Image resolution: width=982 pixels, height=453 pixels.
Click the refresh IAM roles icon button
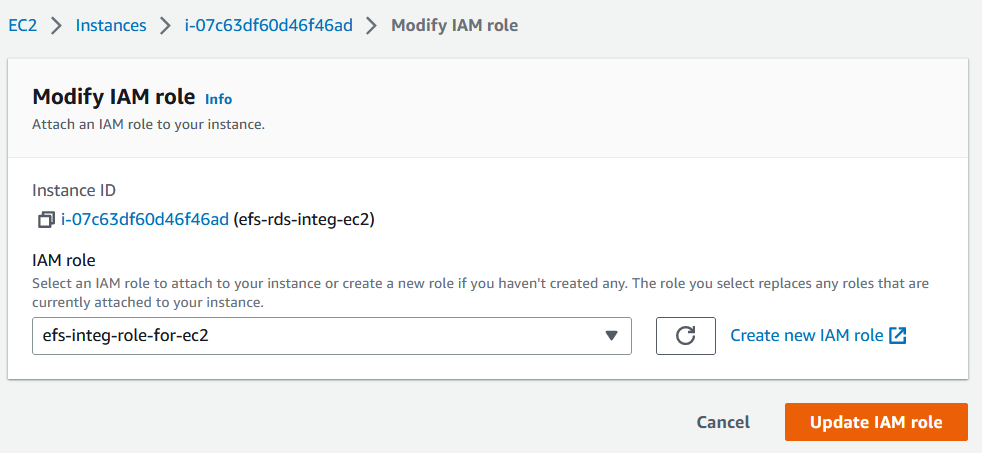pyautogui.click(x=685, y=336)
